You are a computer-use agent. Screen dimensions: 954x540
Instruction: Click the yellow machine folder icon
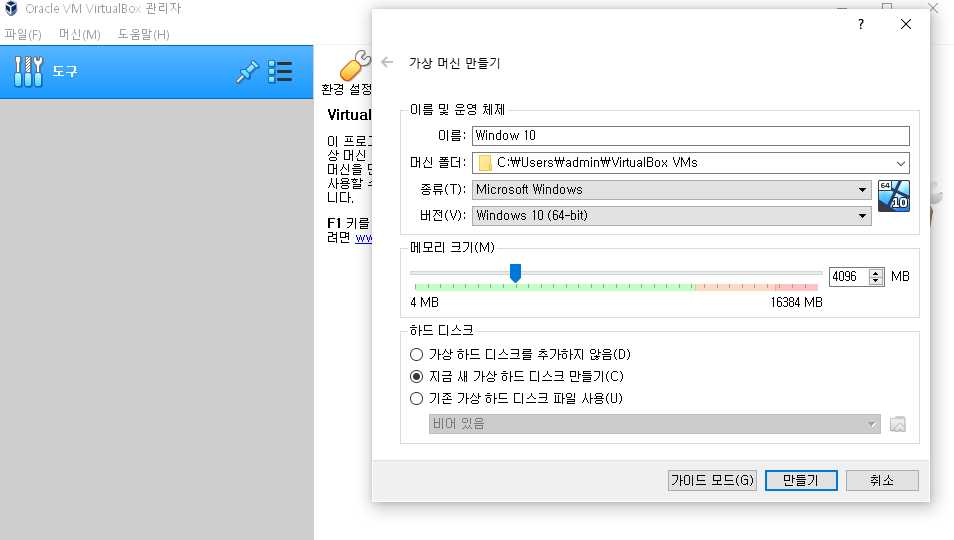pyautogui.click(x=485, y=163)
